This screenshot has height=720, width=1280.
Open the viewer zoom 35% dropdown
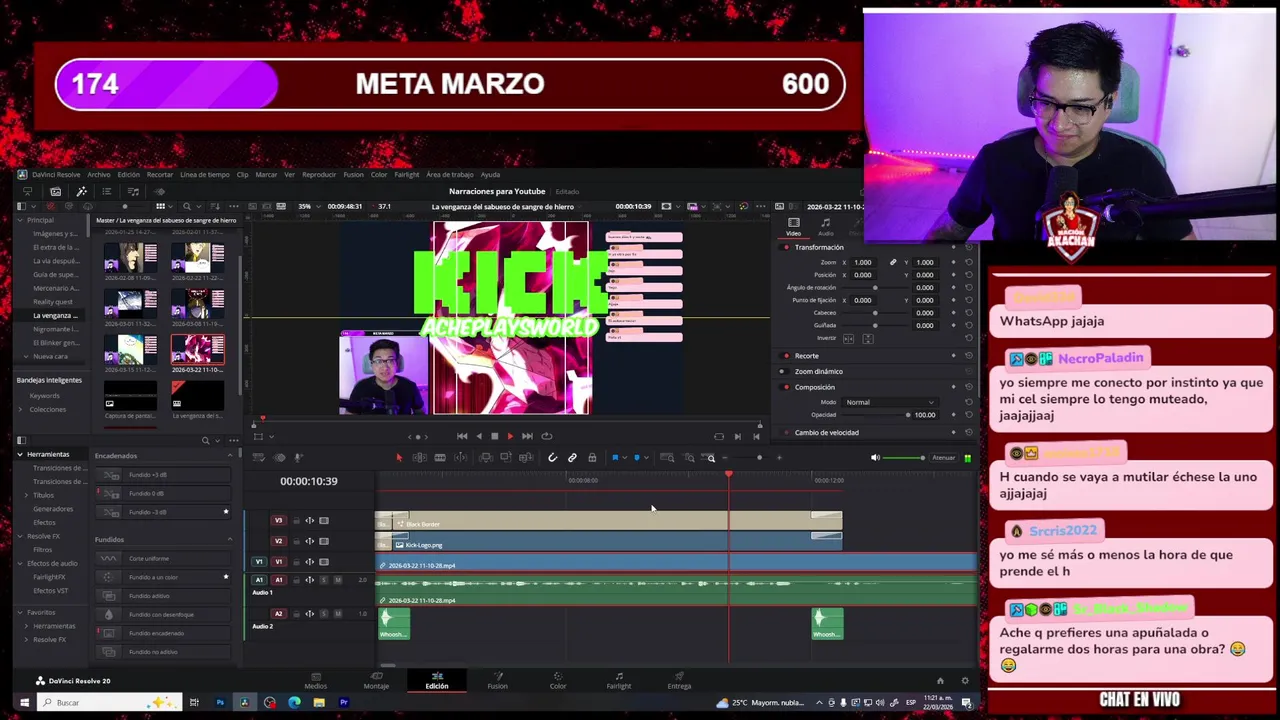coord(309,206)
